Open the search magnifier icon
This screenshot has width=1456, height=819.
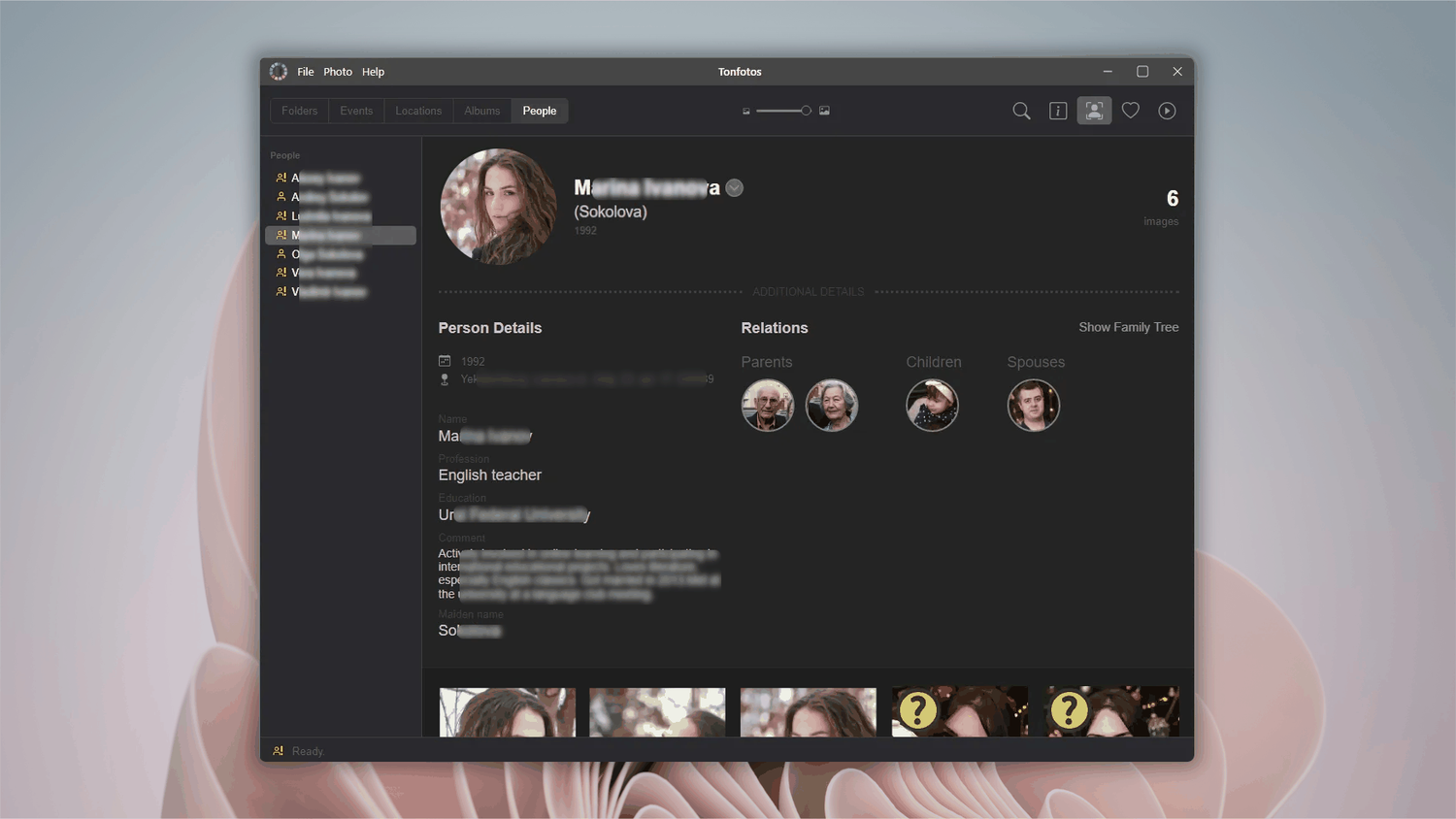(1021, 111)
